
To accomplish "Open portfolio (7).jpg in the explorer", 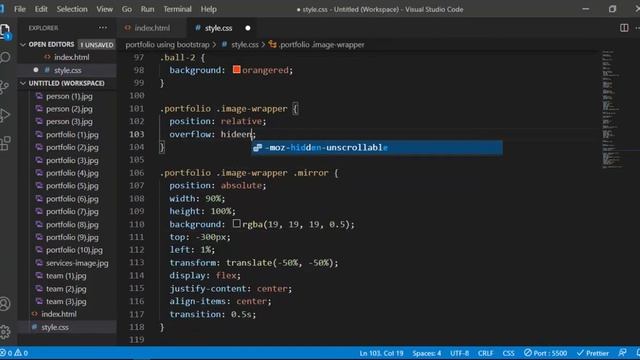I will (x=67, y=211).
